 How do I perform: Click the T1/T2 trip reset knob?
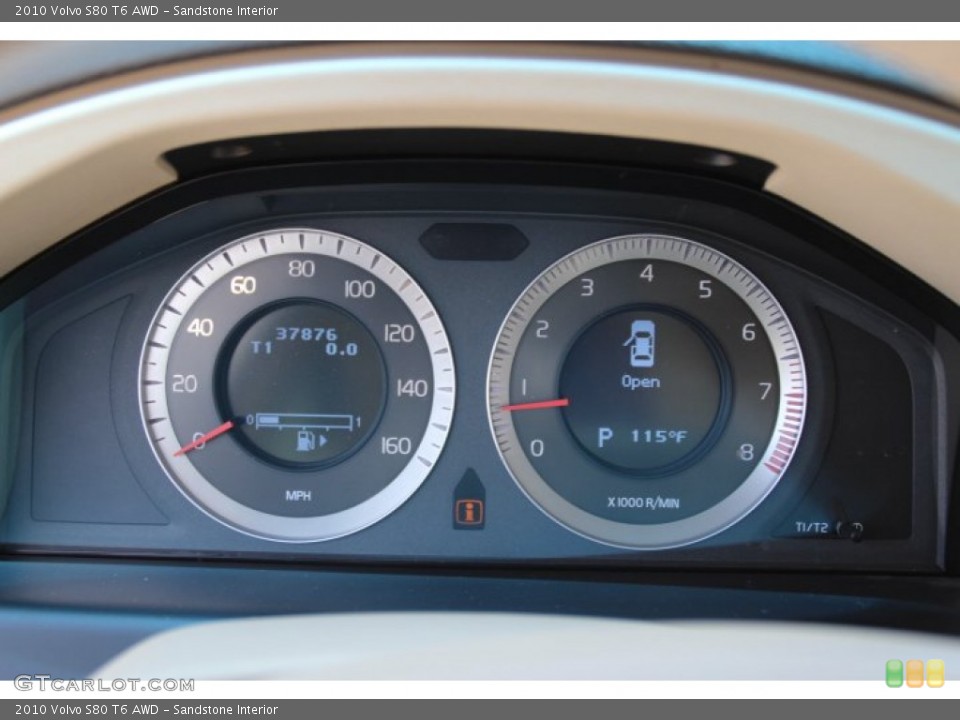point(850,530)
